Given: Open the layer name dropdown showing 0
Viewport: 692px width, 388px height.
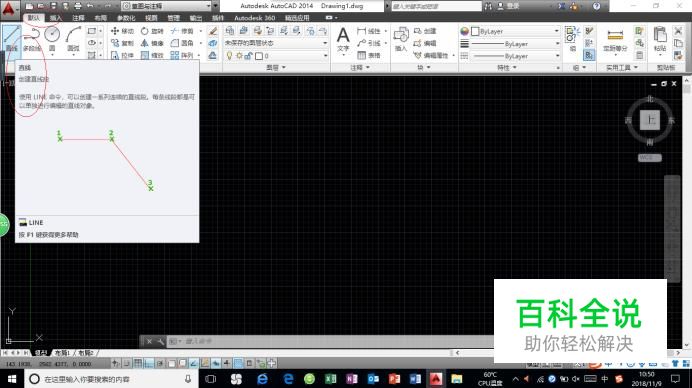Looking at the screenshot, I should coord(276,56).
